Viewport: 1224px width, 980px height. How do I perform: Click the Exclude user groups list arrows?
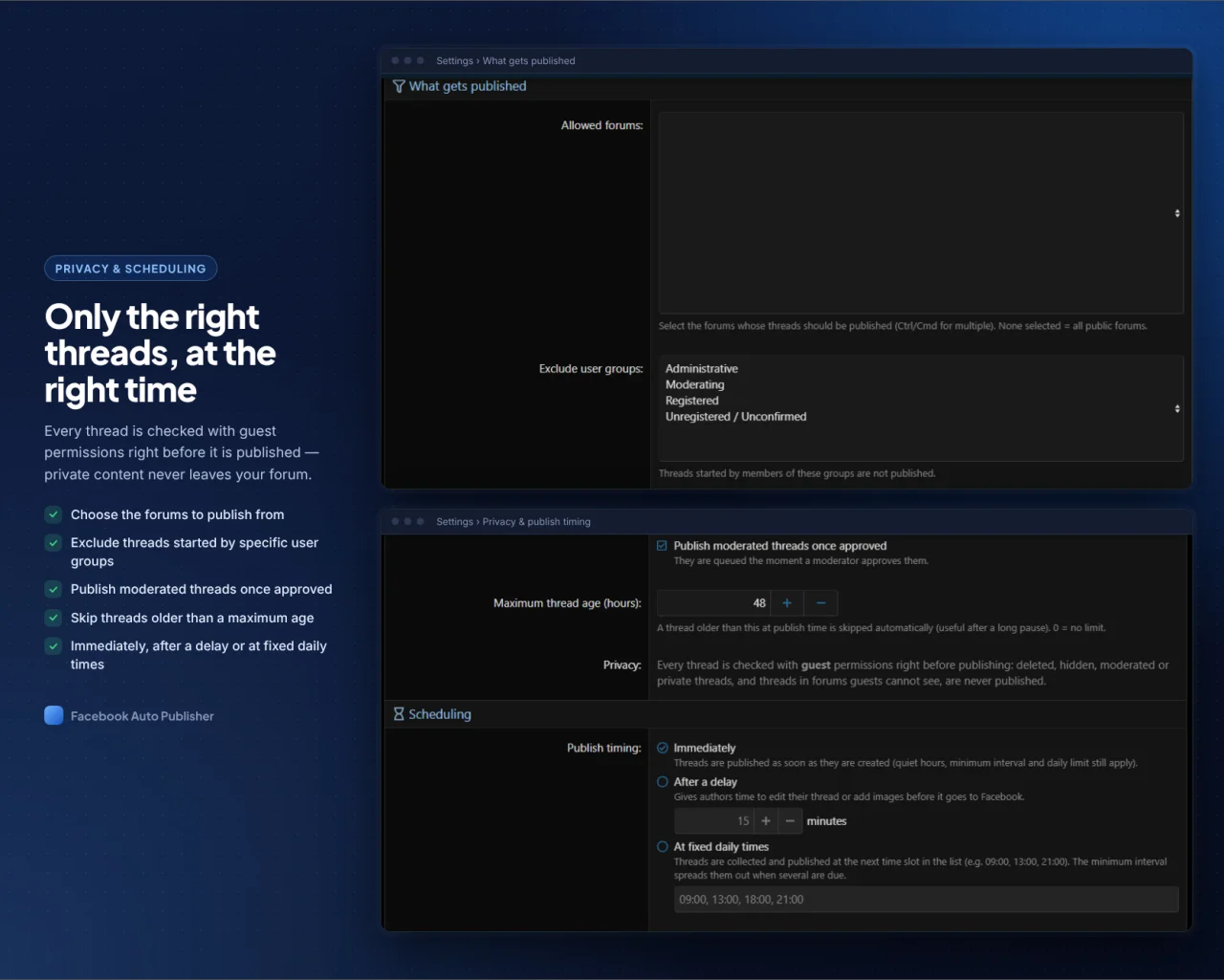click(x=1177, y=408)
